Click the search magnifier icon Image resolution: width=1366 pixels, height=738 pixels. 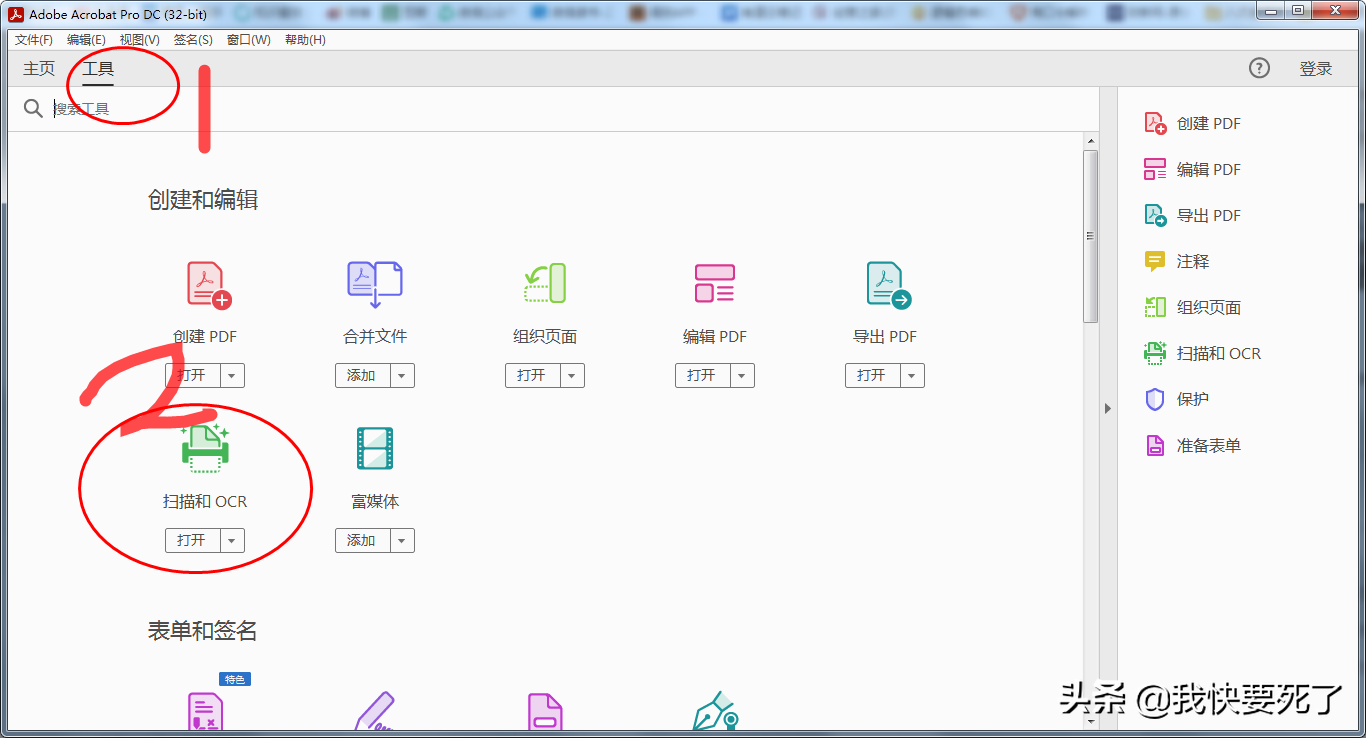[x=33, y=108]
